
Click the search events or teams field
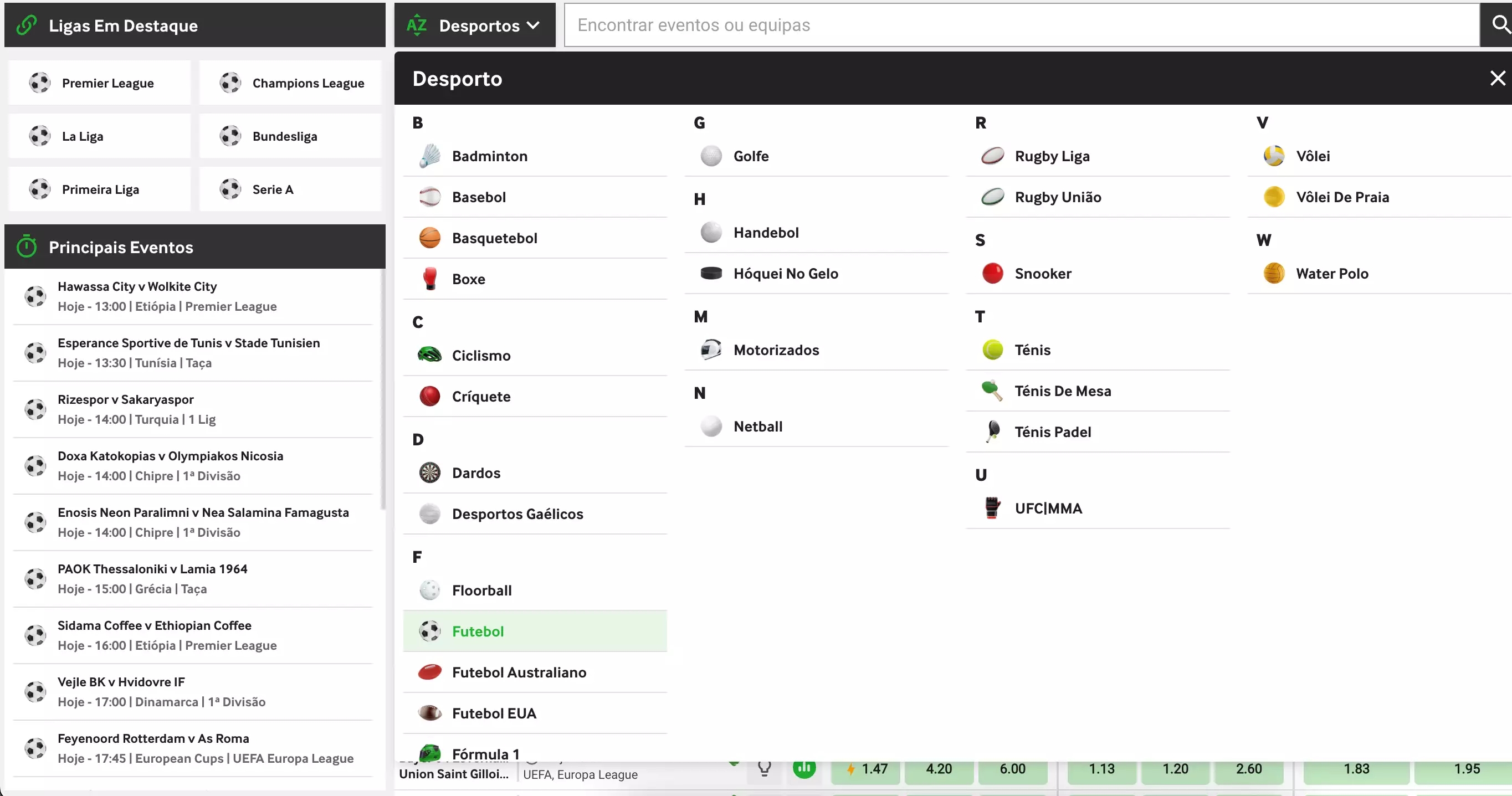click(1021, 25)
